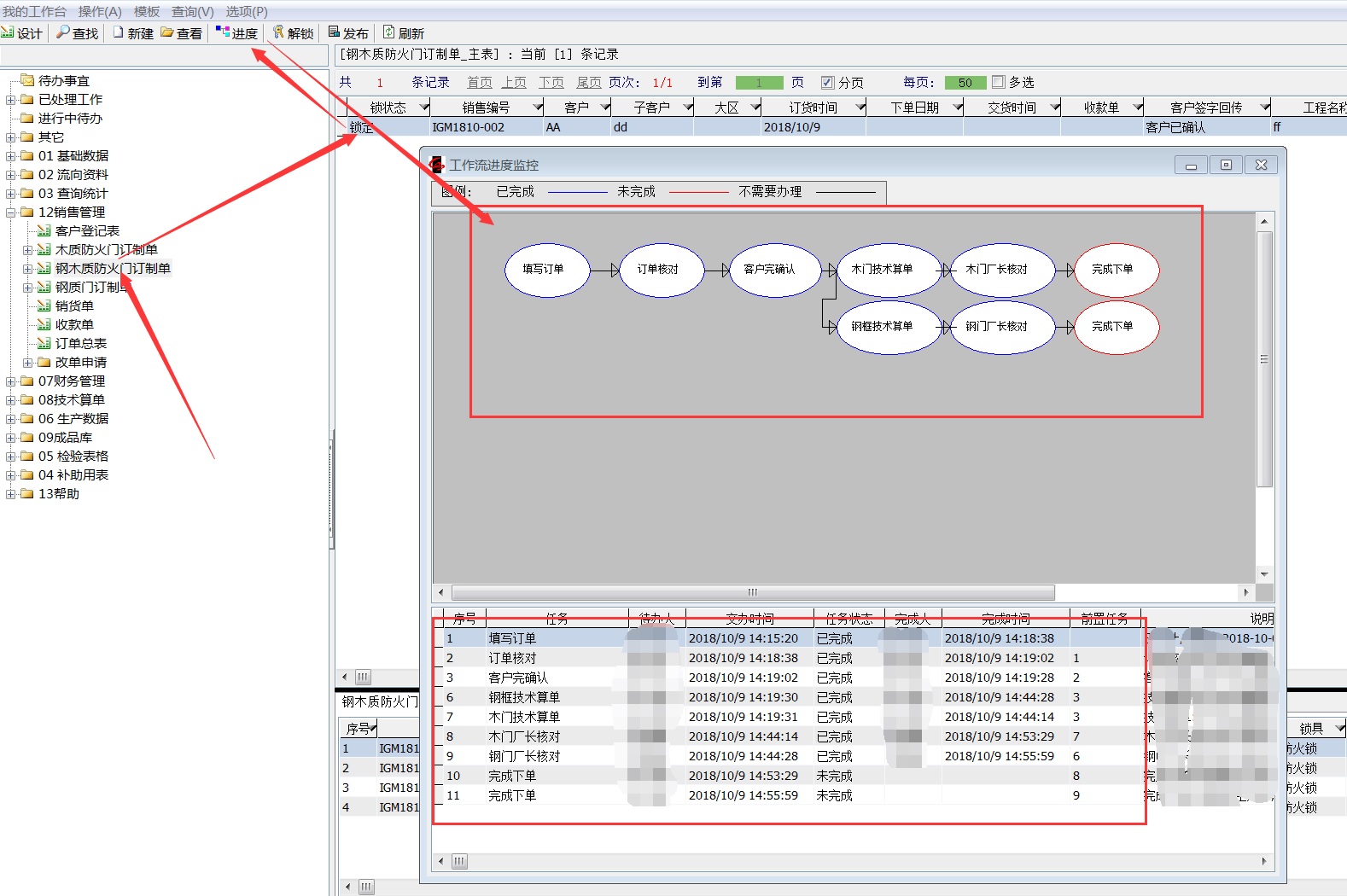Click the 查看 view toolbar icon
Screen dimensions: 1347x896
coord(181,33)
